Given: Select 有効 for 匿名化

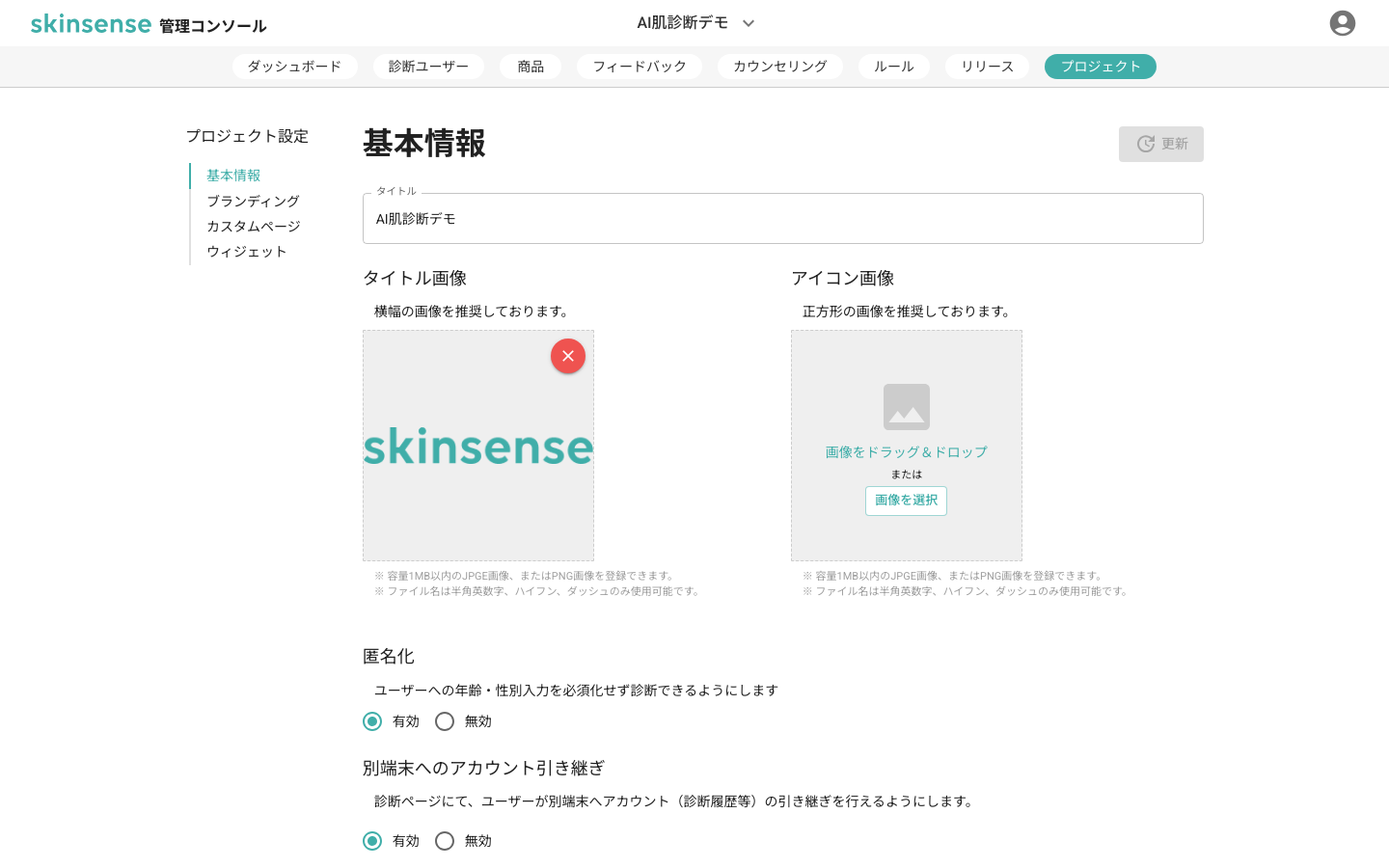Looking at the screenshot, I should tap(372, 721).
